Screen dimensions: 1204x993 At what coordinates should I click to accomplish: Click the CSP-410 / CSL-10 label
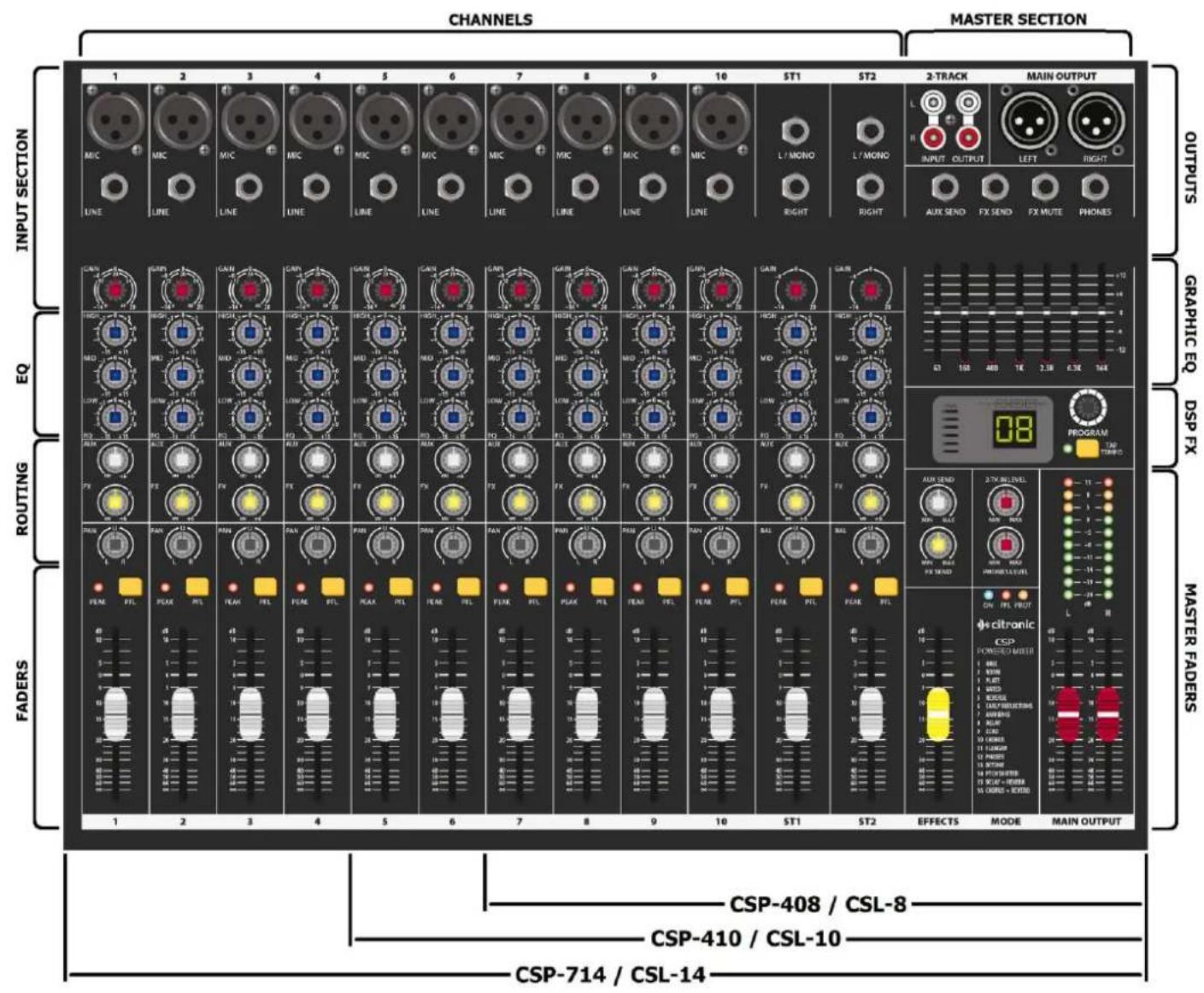tap(745, 937)
